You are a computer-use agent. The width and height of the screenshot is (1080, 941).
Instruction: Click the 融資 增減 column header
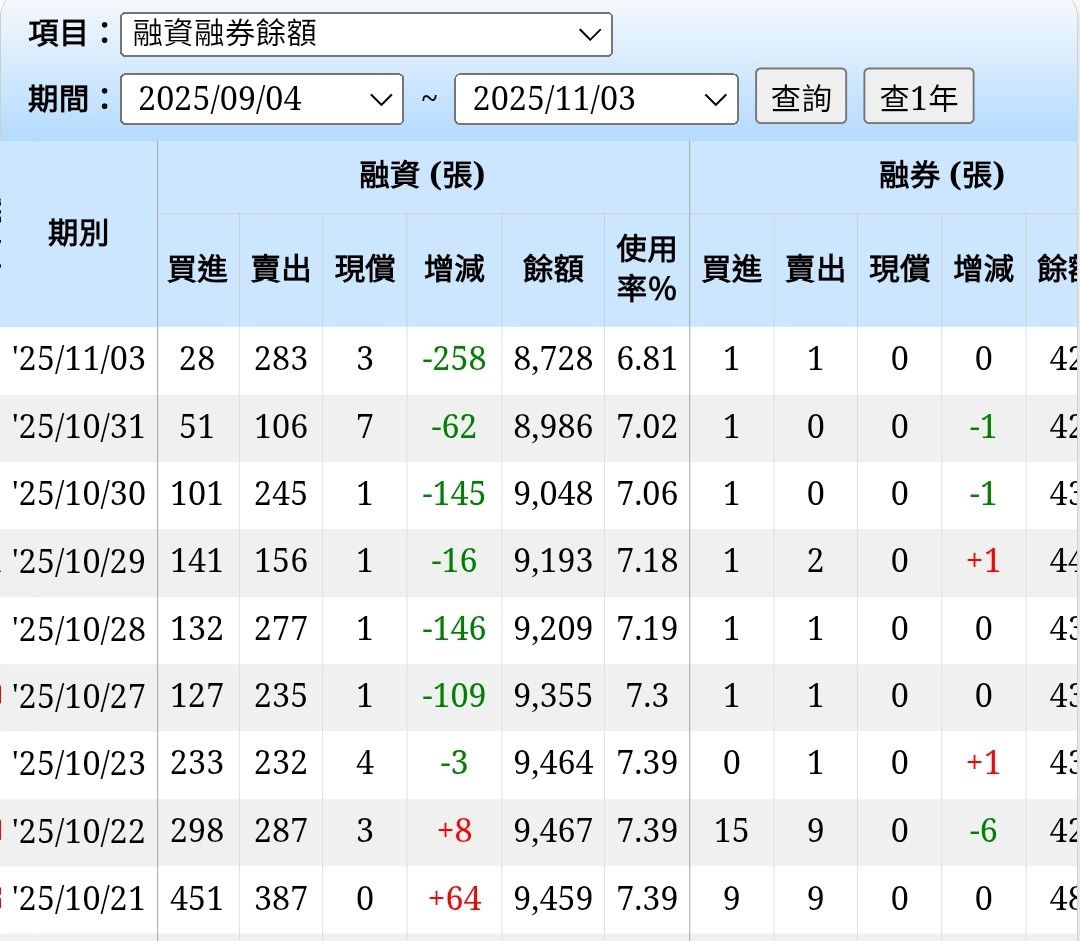(x=454, y=269)
